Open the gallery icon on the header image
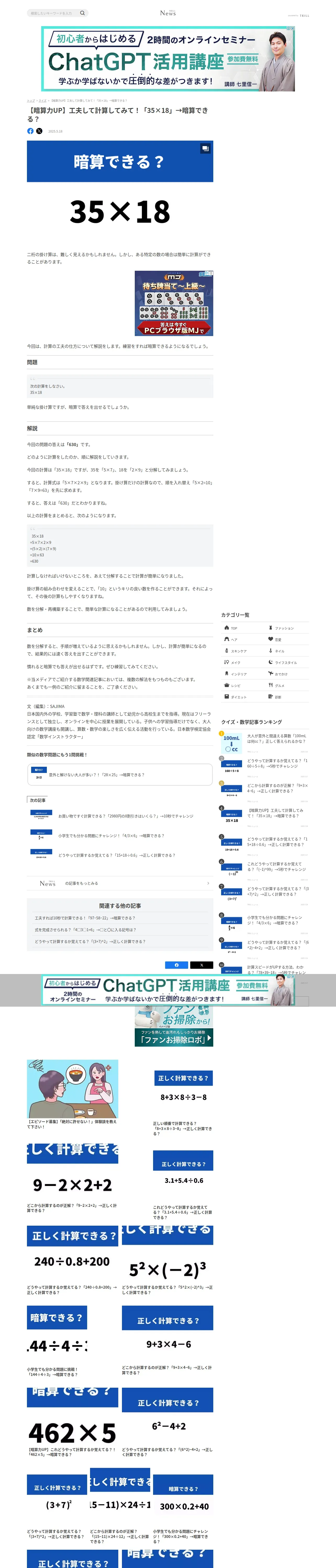The height and width of the screenshot is (1568, 336). pos(205,148)
